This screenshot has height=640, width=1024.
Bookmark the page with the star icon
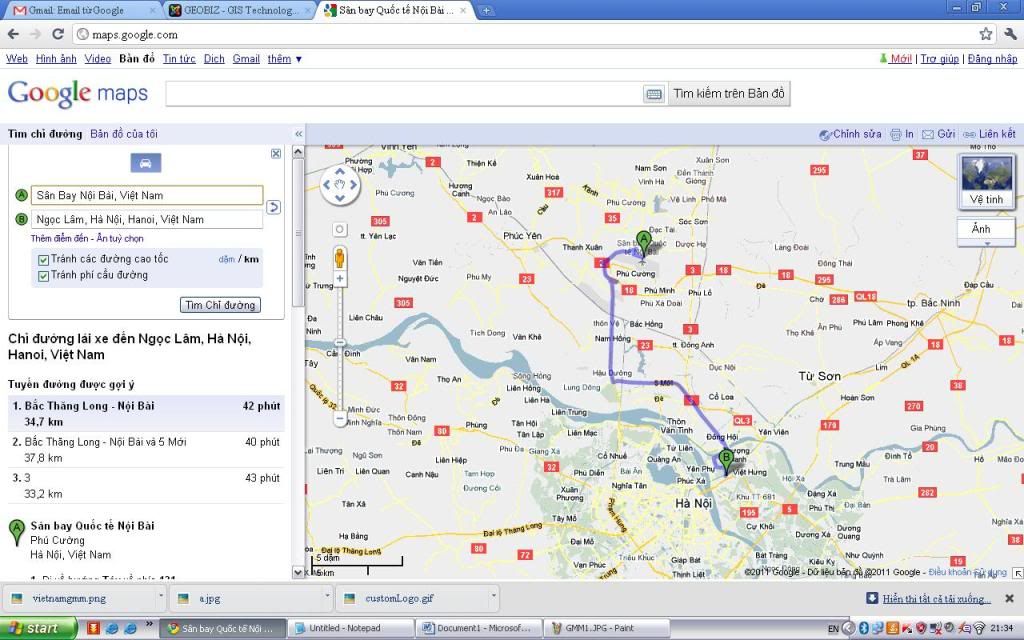(x=986, y=34)
